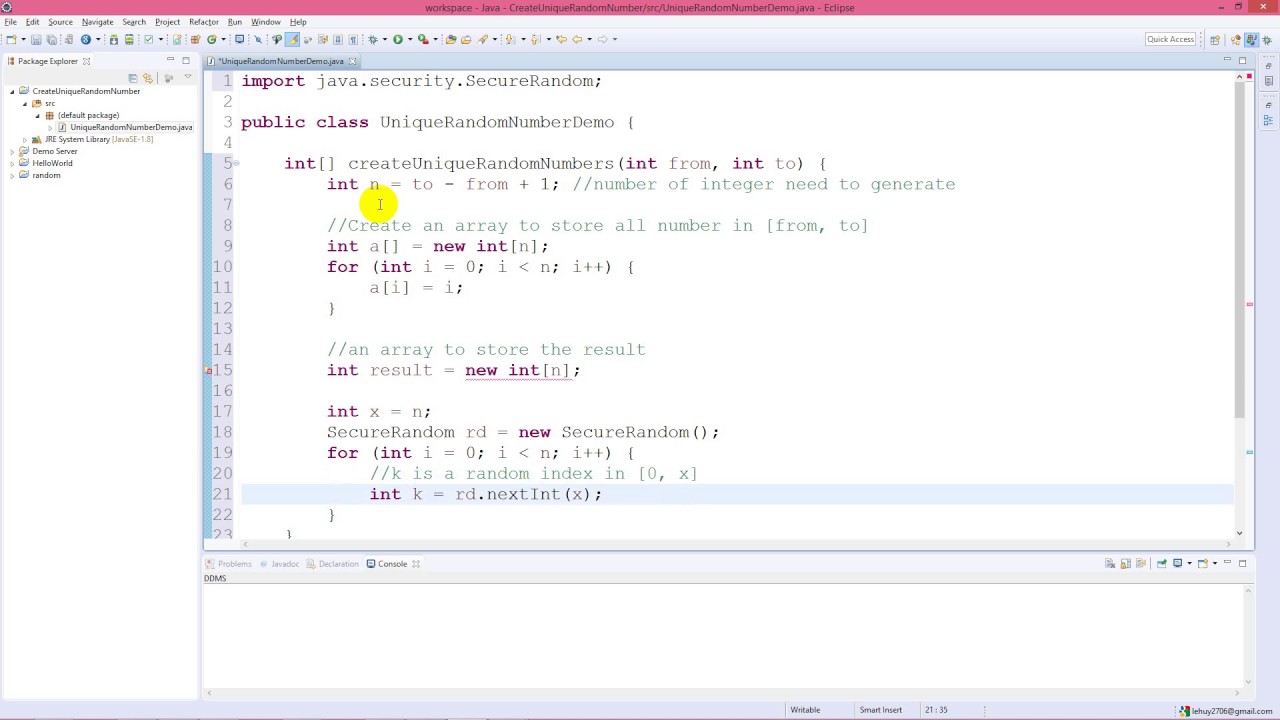Toggle the highlighted Mark Occurrences toolbar button
Image resolution: width=1280 pixels, height=720 pixels.
(x=292, y=40)
